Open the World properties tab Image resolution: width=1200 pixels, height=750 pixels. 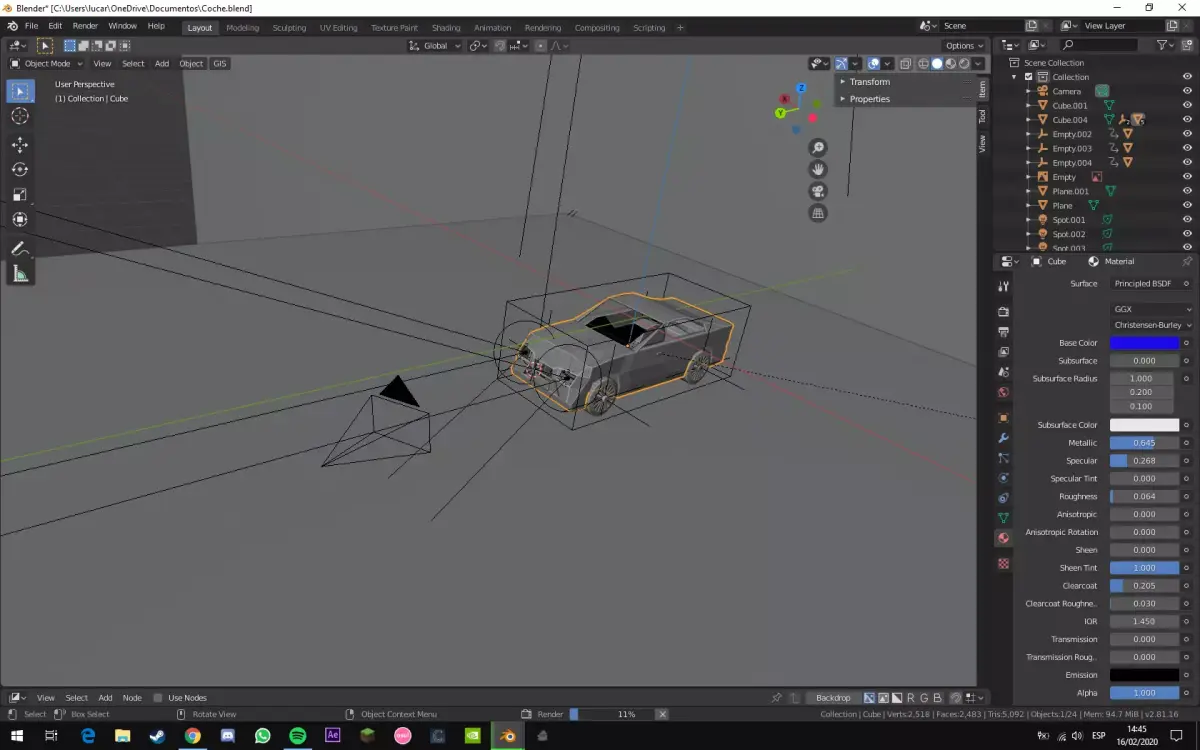point(1004,392)
